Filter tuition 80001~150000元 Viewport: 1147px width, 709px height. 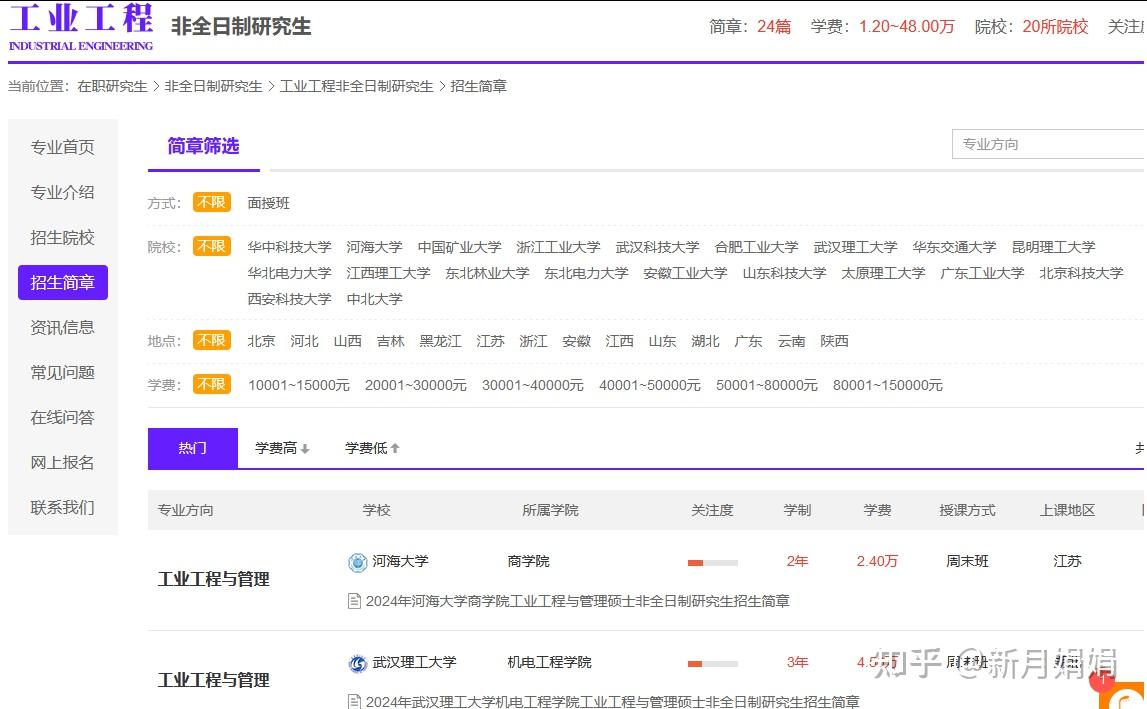[x=887, y=385]
